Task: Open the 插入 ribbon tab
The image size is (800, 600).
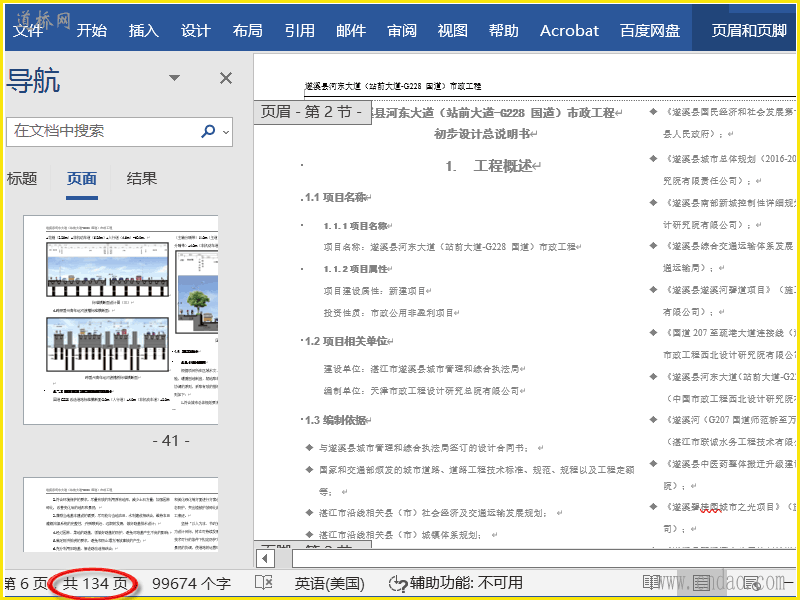Action: [x=143, y=31]
